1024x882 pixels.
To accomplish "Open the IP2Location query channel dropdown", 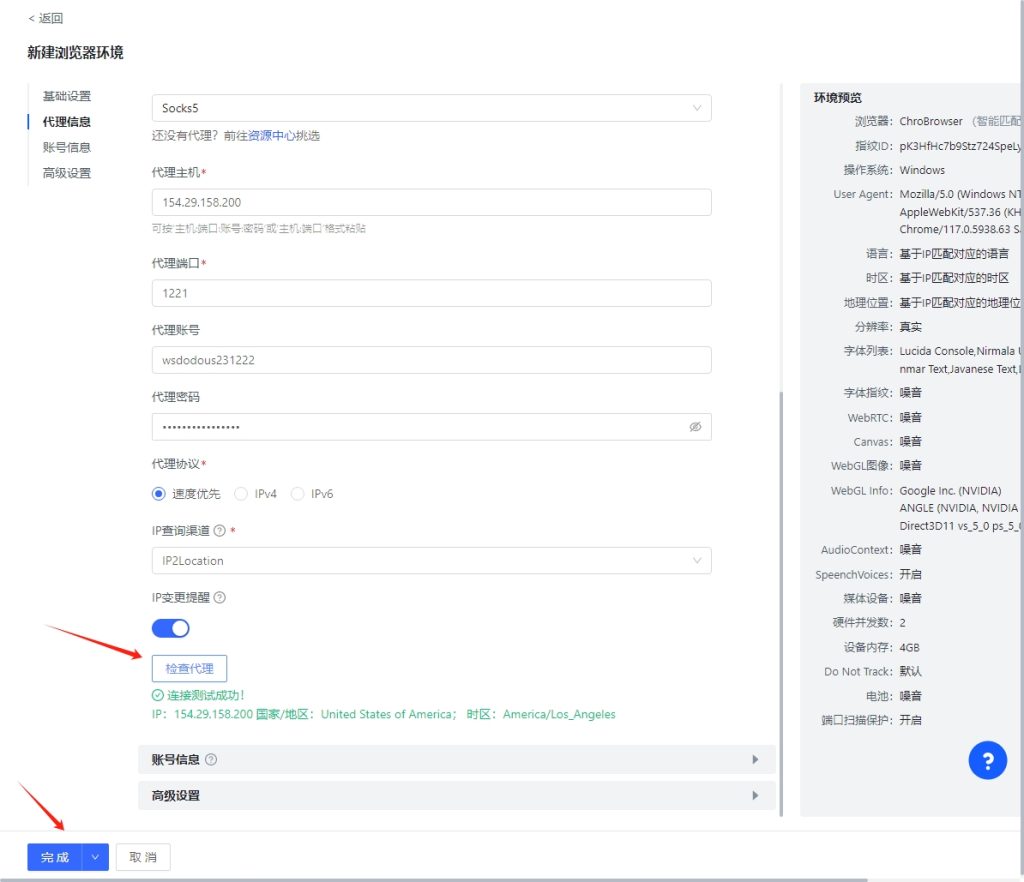I will tap(431, 561).
